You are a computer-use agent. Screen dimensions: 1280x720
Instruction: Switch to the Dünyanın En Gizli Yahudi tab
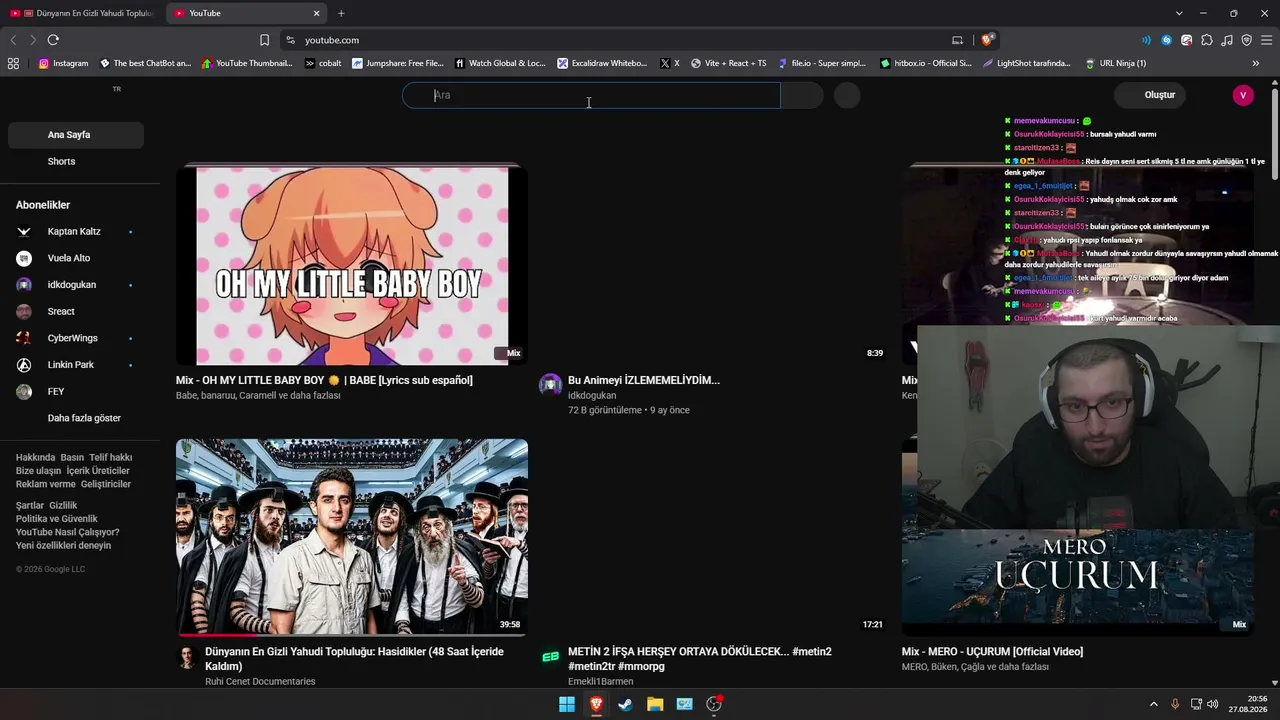pos(82,13)
